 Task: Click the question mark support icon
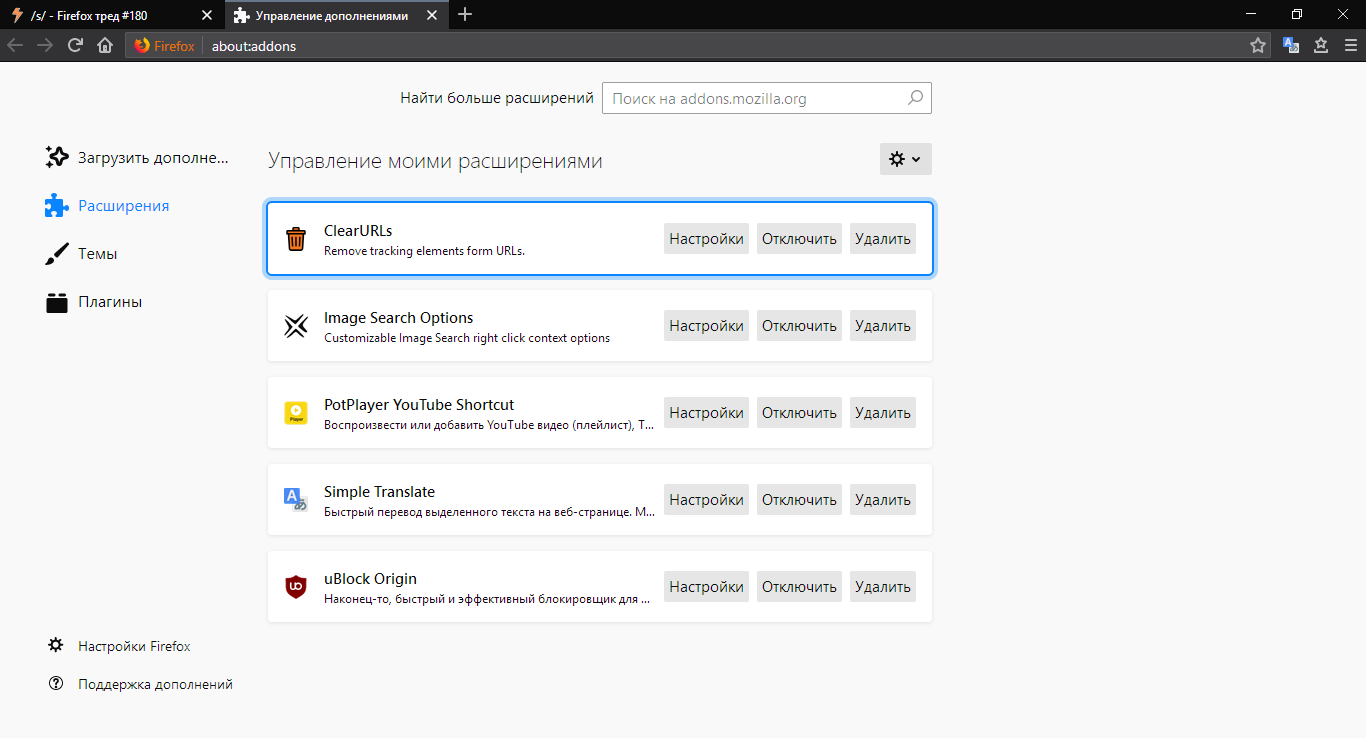coord(56,684)
